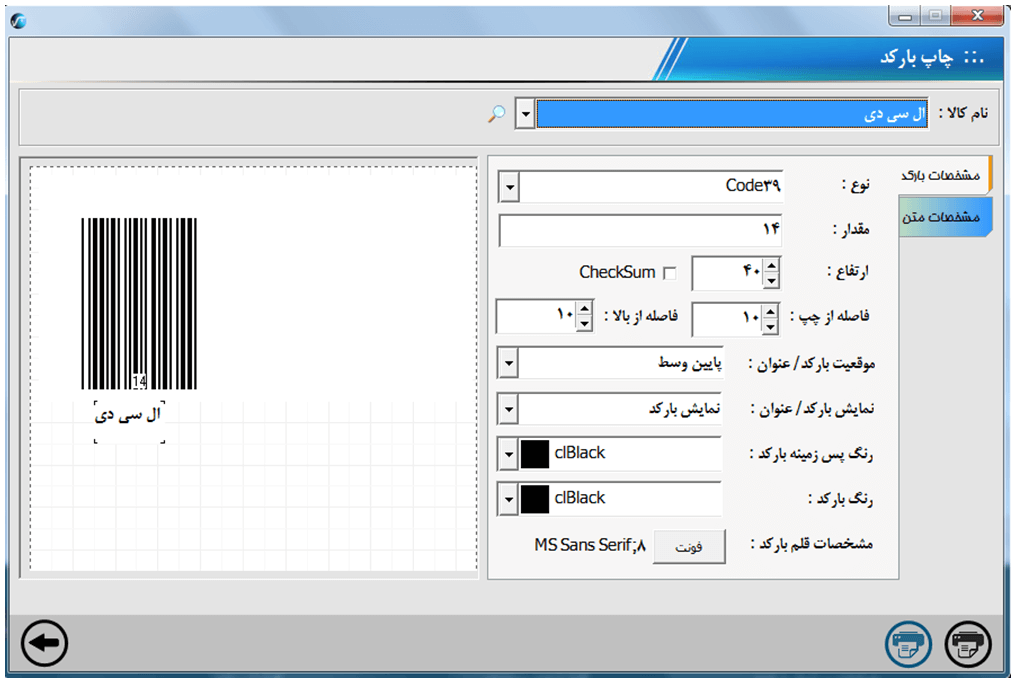Click the چاپ بارکد header title
This screenshot has height=688, width=1017.
[916, 57]
